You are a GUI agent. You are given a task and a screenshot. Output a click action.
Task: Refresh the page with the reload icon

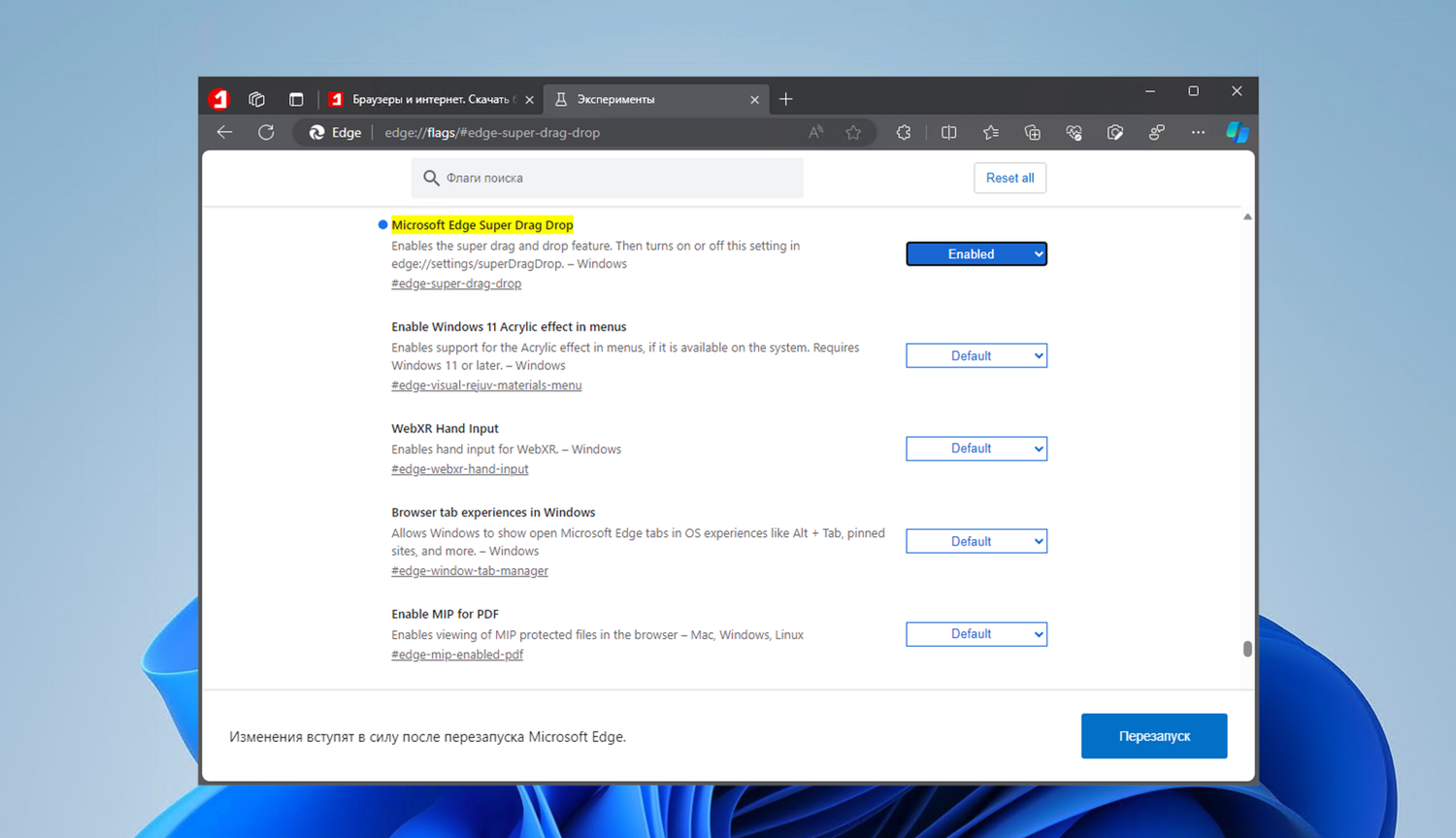pos(266,132)
